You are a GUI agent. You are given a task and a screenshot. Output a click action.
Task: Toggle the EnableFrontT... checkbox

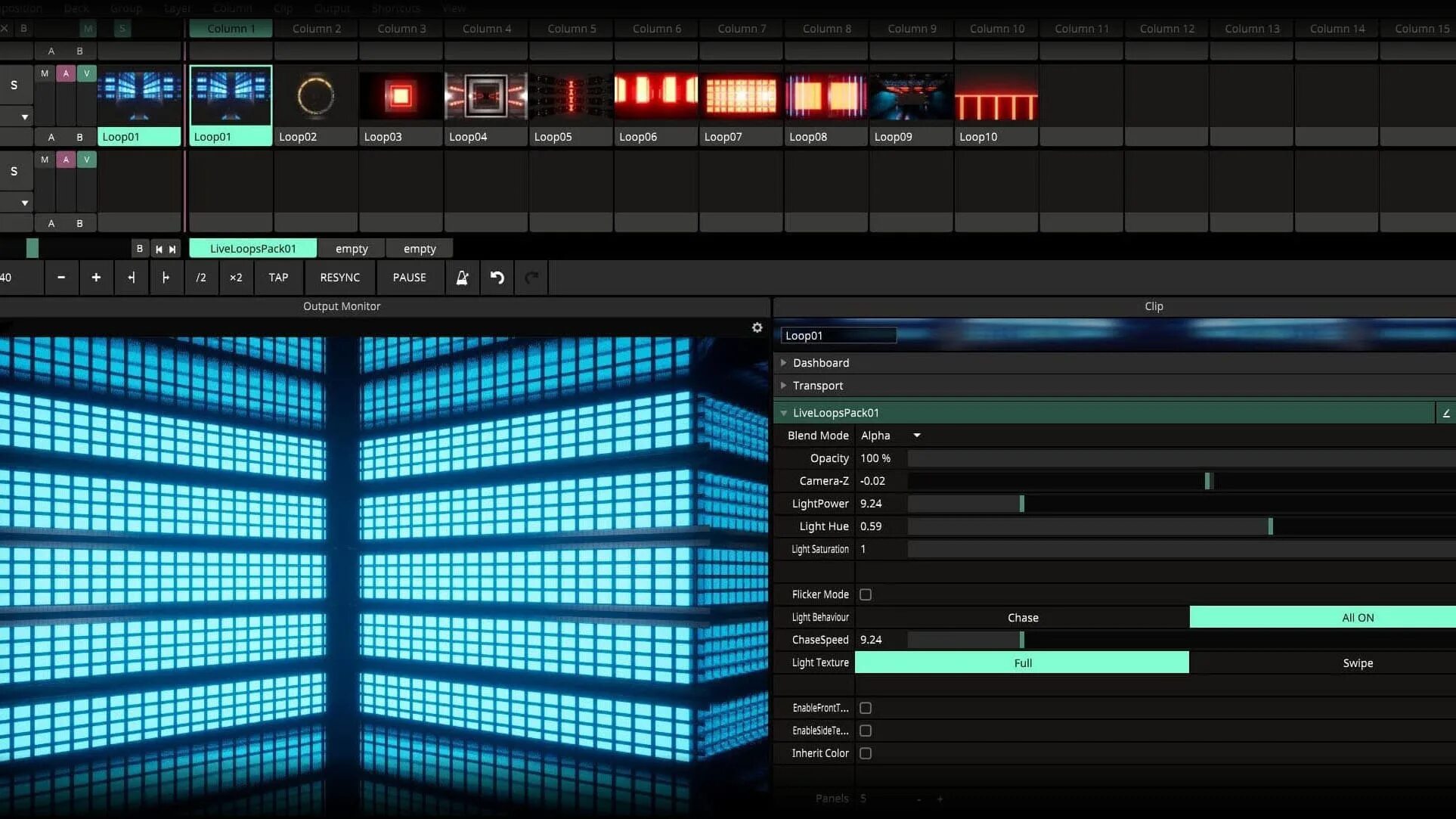pyautogui.click(x=866, y=708)
